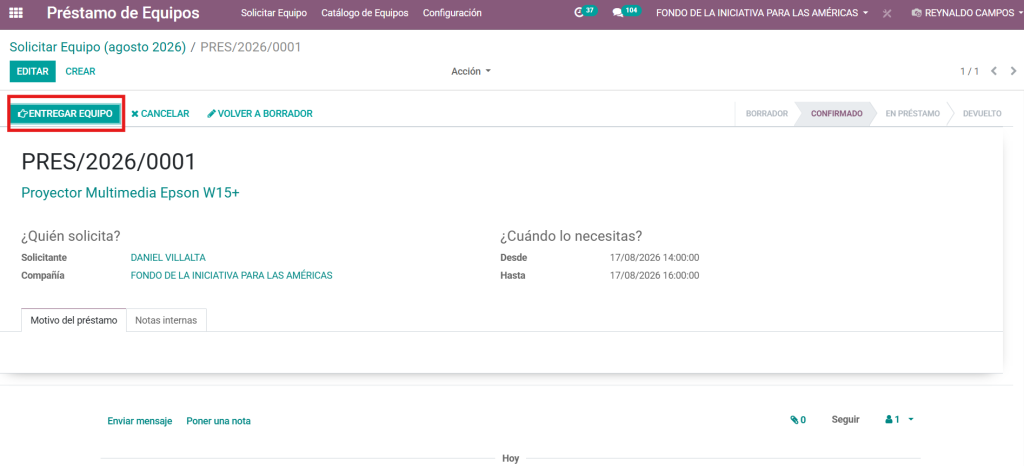Open Catálogo de Equipos menu
This screenshot has height=466, width=1024.
(364, 13)
